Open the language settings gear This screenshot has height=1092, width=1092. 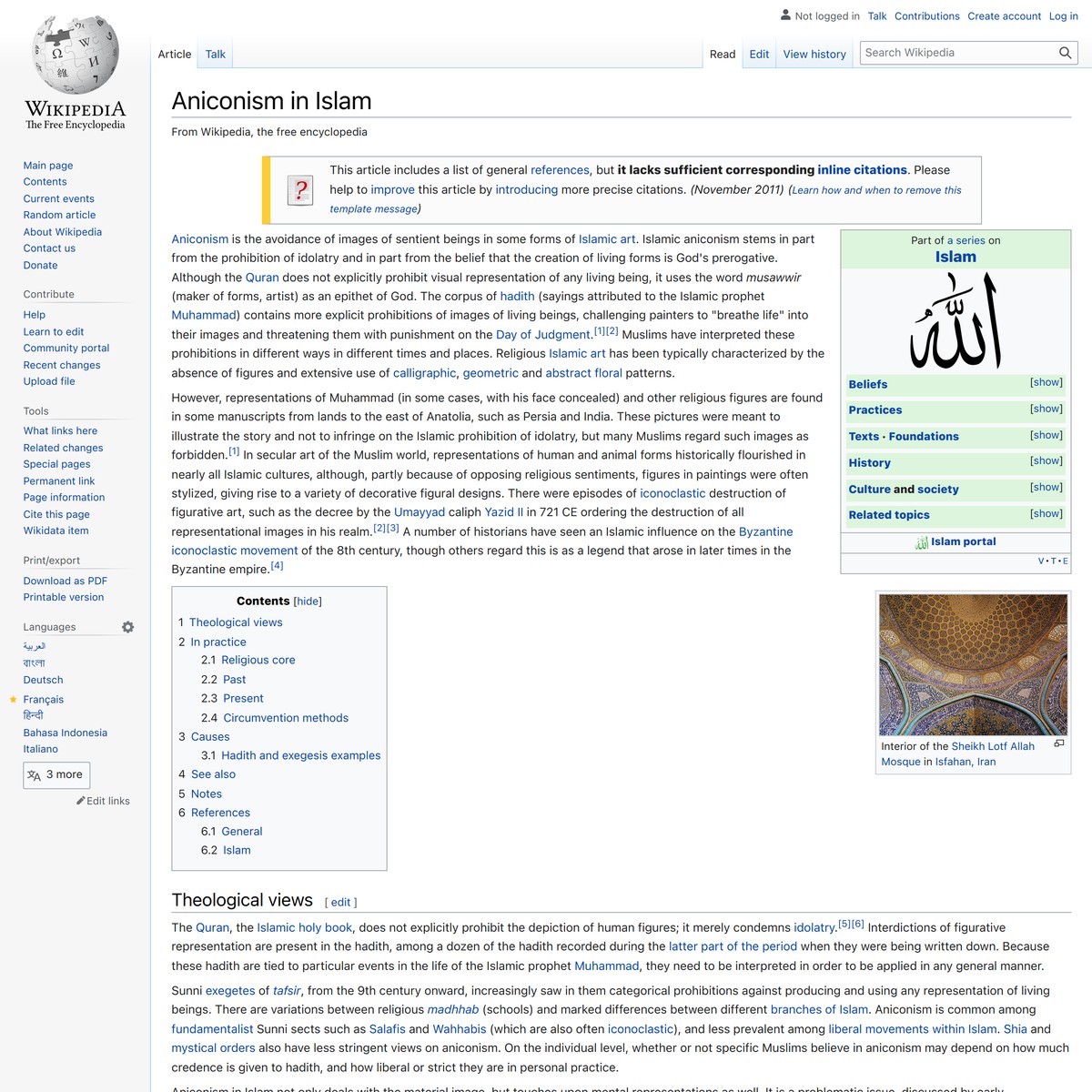pyautogui.click(x=127, y=626)
